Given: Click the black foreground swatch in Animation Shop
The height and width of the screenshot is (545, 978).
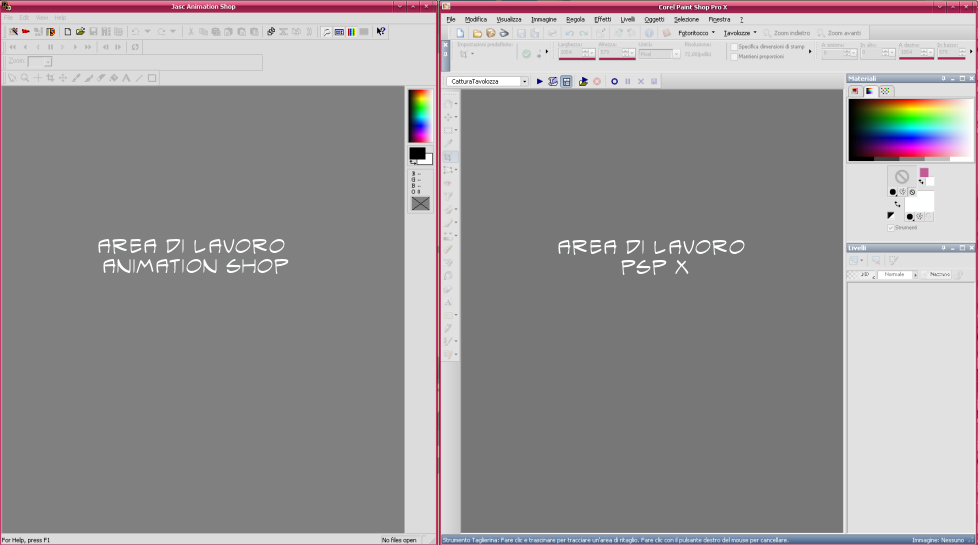Looking at the screenshot, I should coord(417,153).
